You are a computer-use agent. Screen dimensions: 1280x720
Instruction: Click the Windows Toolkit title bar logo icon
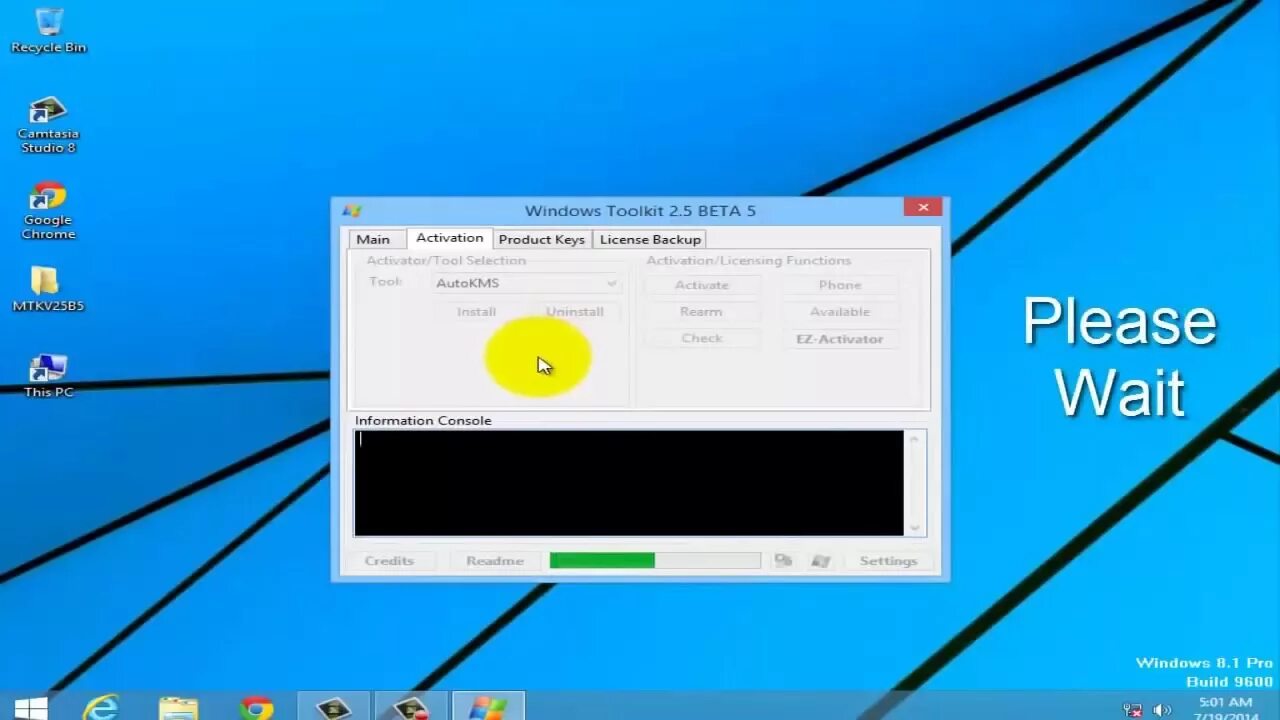[x=351, y=210]
